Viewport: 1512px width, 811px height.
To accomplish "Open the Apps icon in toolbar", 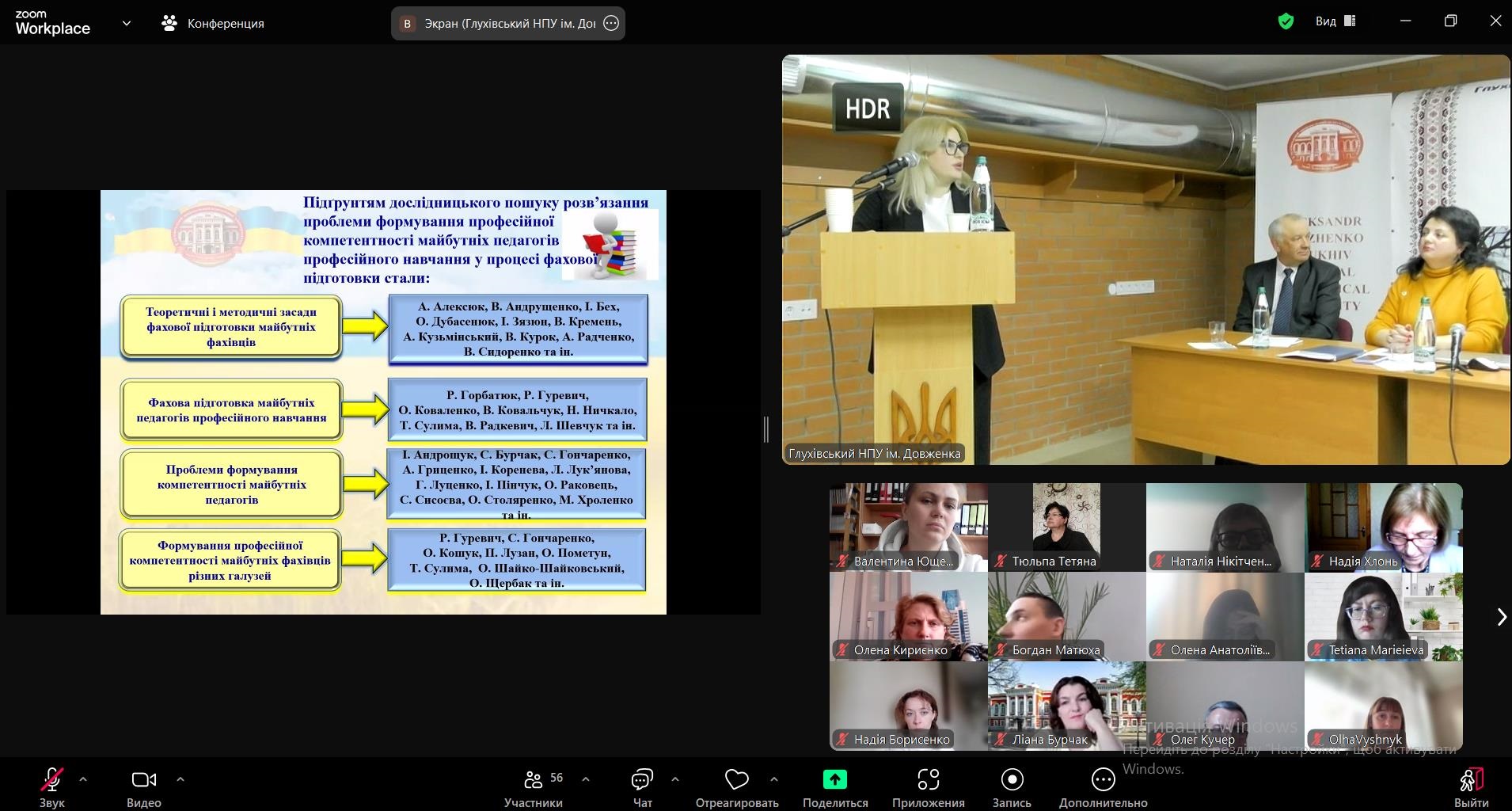I will click(x=928, y=780).
